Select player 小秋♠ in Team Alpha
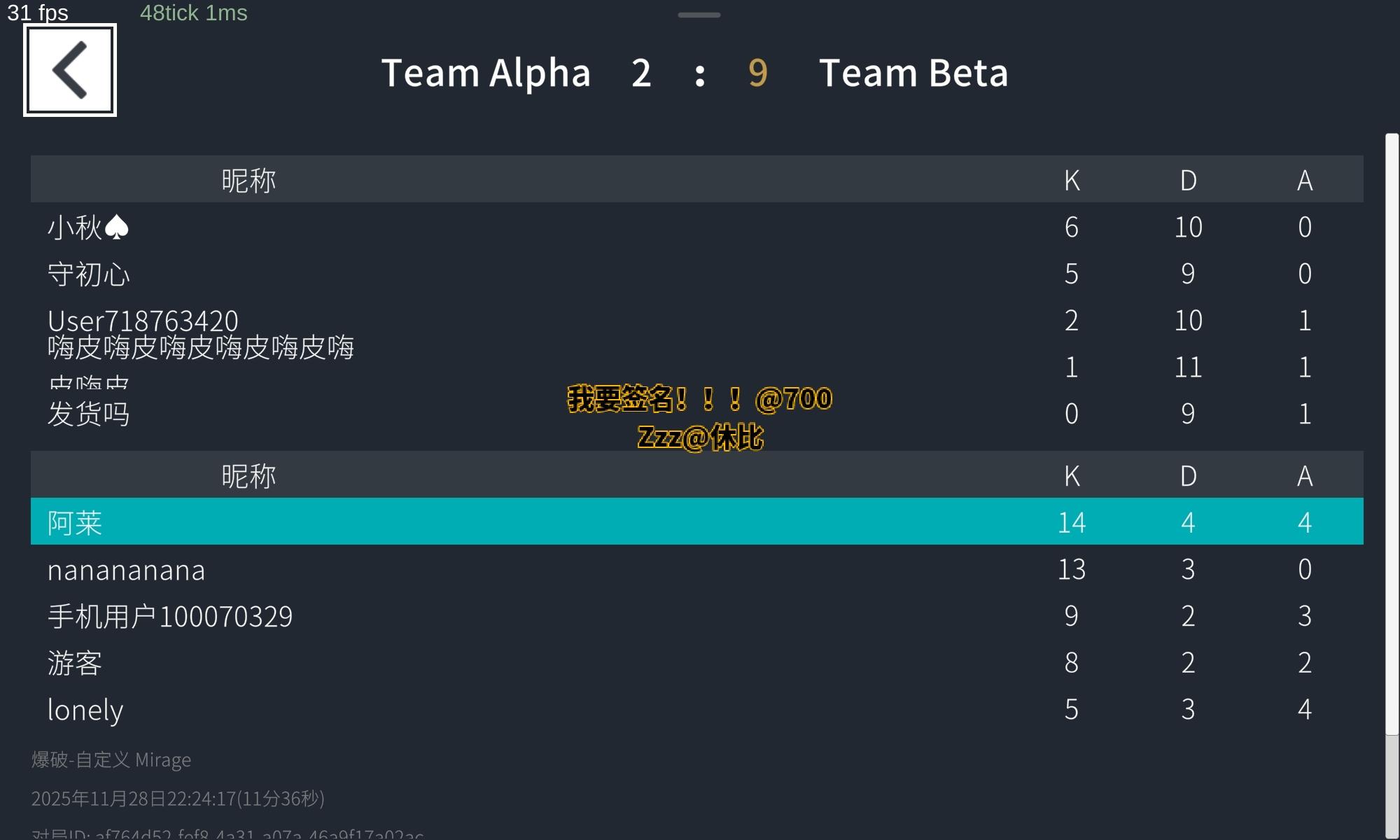The image size is (1400, 840). click(x=88, y=227)
